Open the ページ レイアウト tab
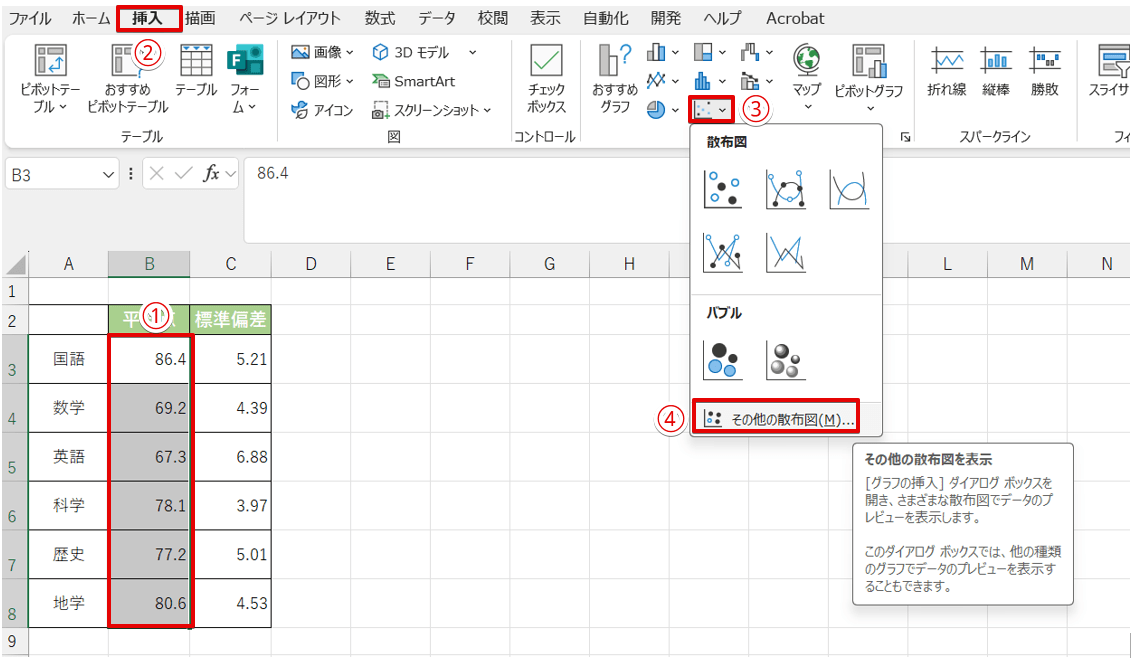The image size is (1136, 660). click(x=290, y=18)
